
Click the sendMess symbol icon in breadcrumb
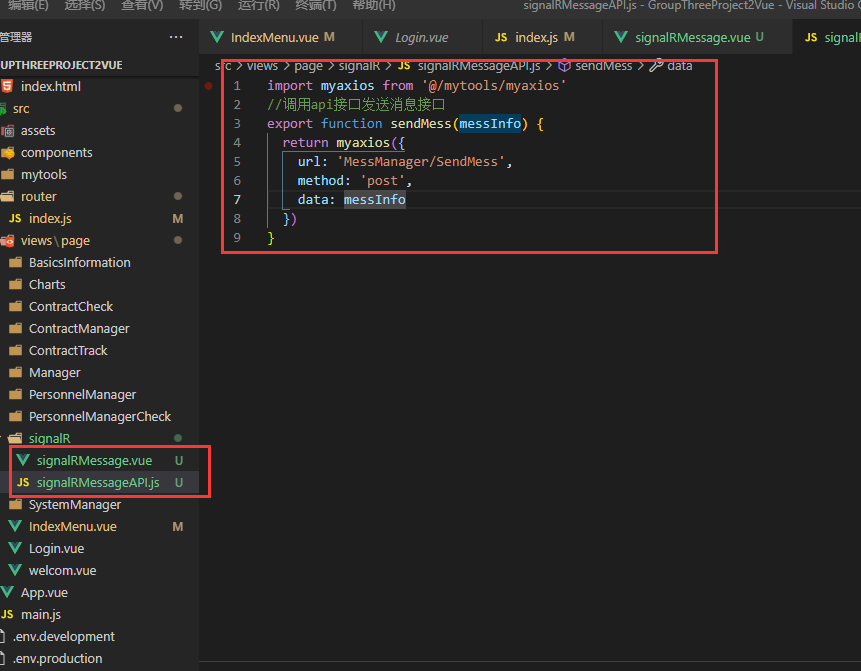564,65
